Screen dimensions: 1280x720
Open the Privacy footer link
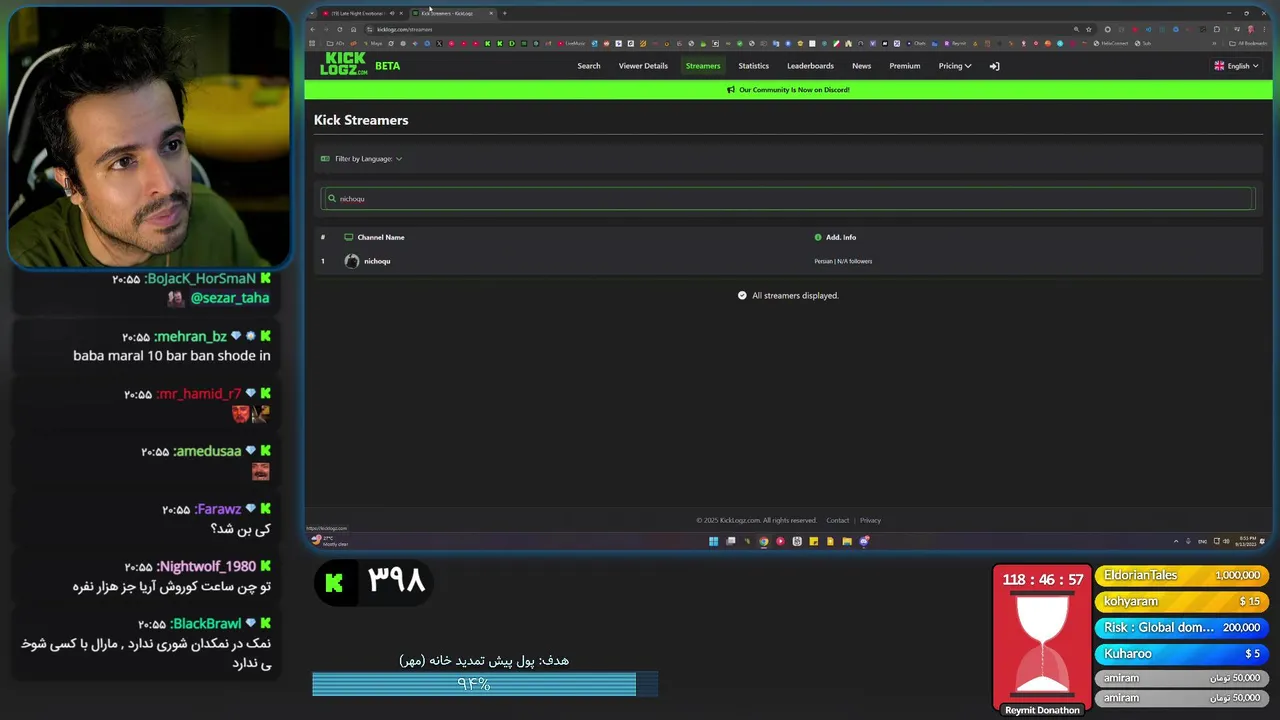(x=870, y=520)
